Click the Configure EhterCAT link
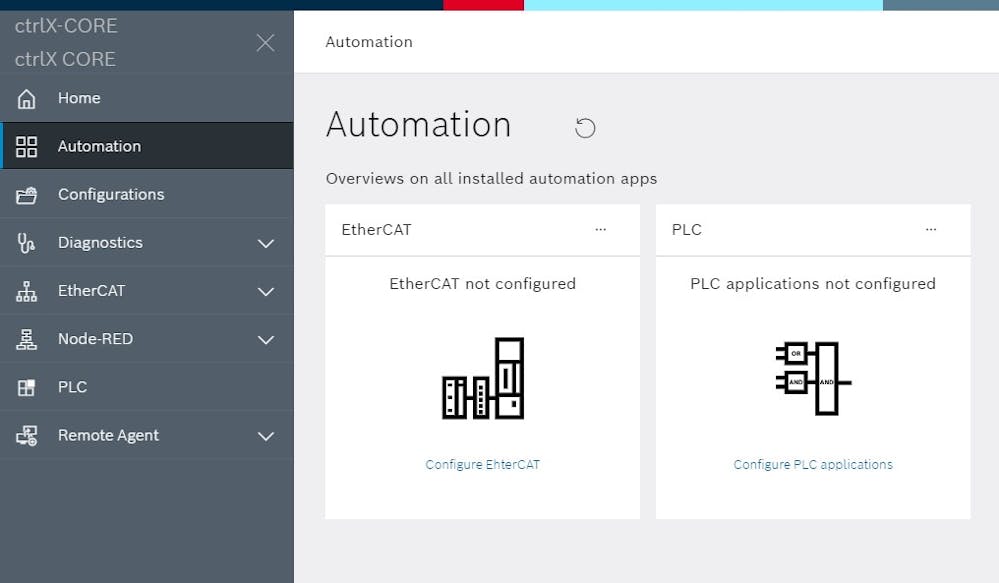999x583 pixels. click(x=482, y=464)
